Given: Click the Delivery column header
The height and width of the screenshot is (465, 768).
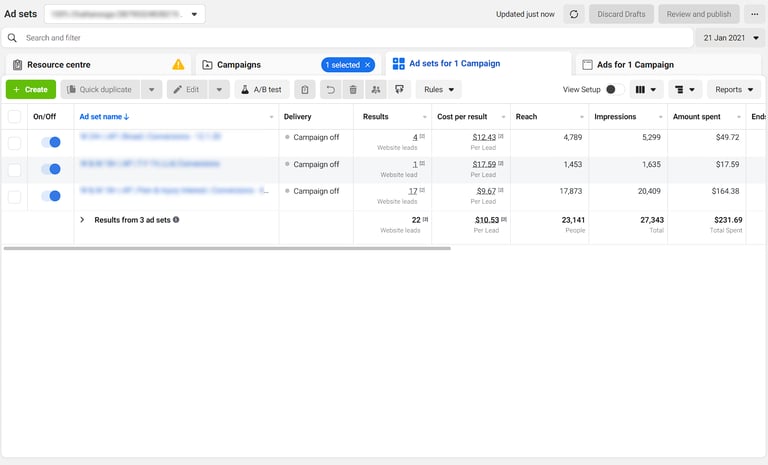Looking at the screenshot, I should (297, 117).
